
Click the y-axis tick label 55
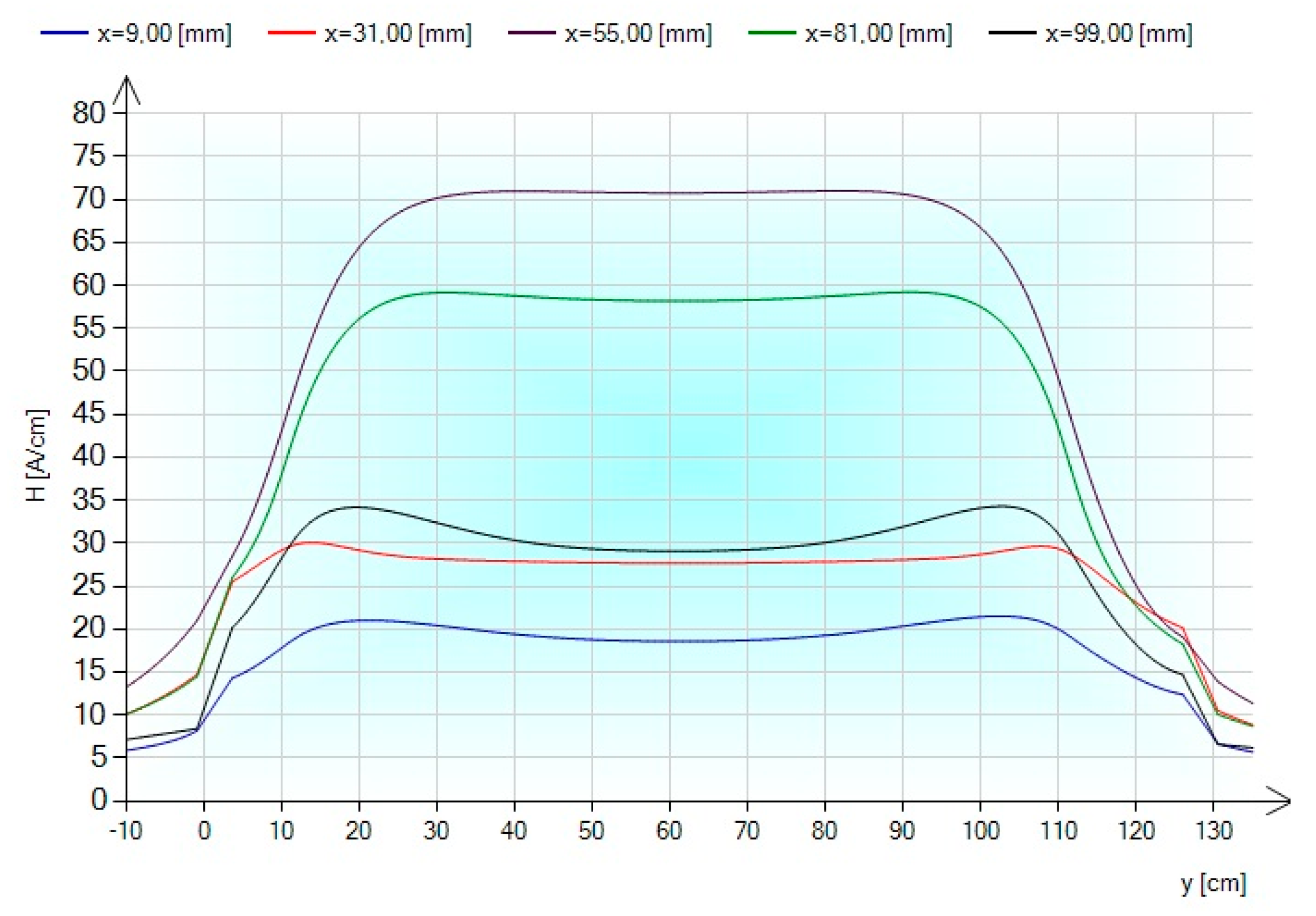(89, 328)
